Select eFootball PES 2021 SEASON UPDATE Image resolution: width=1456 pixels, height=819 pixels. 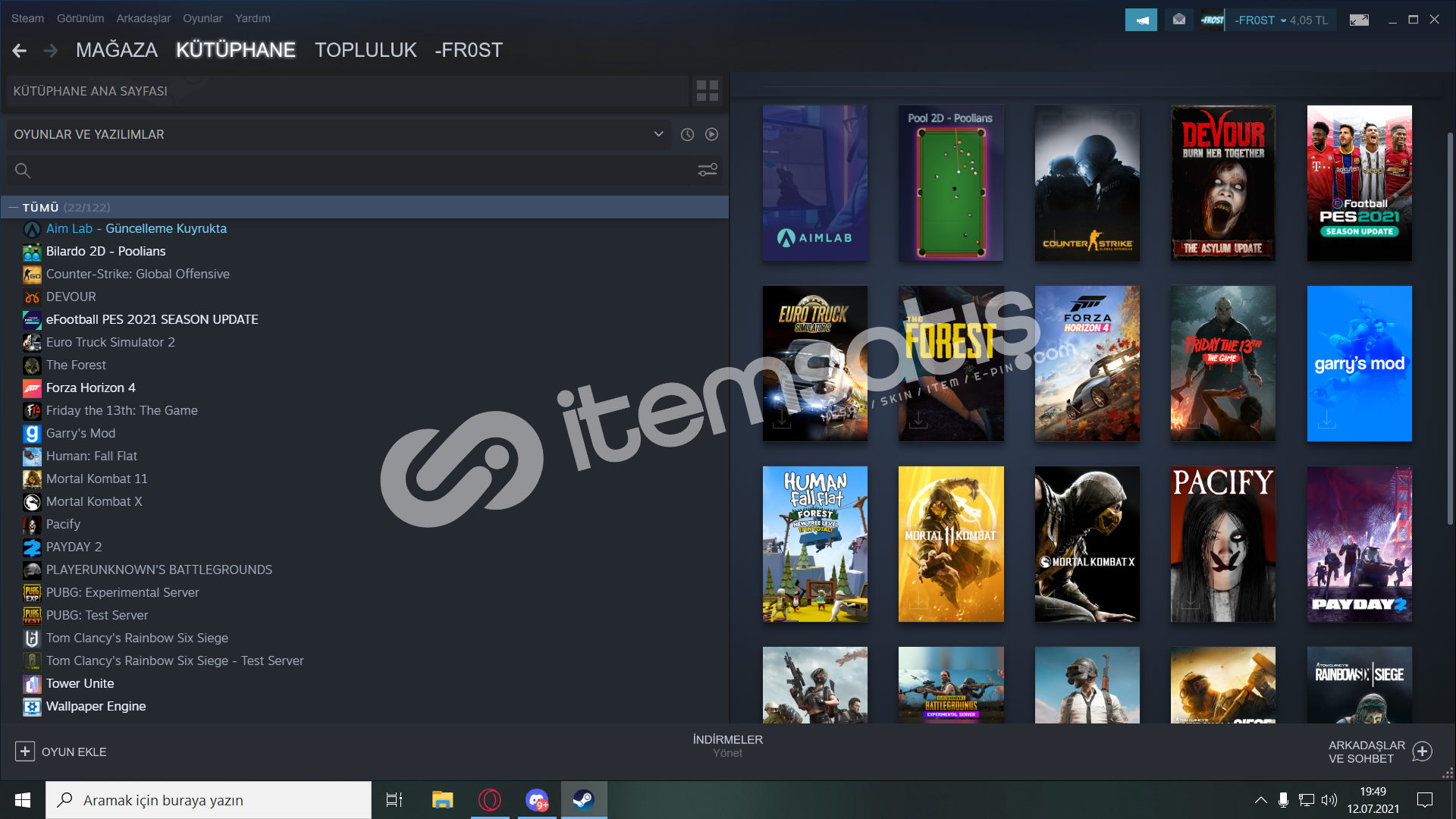tap(152, 319)
